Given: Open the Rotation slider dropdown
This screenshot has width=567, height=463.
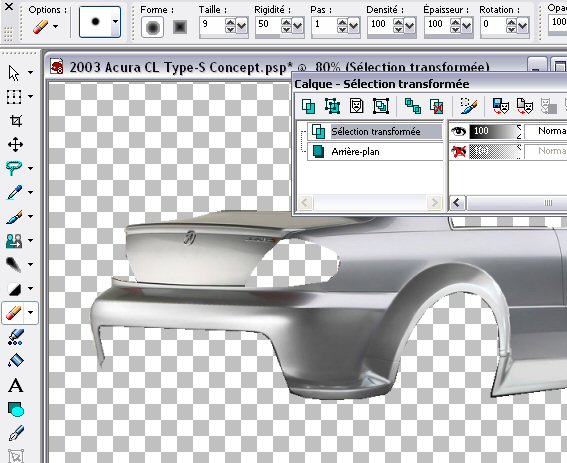Looking at the screenshot, I should (x=523, y=26).
